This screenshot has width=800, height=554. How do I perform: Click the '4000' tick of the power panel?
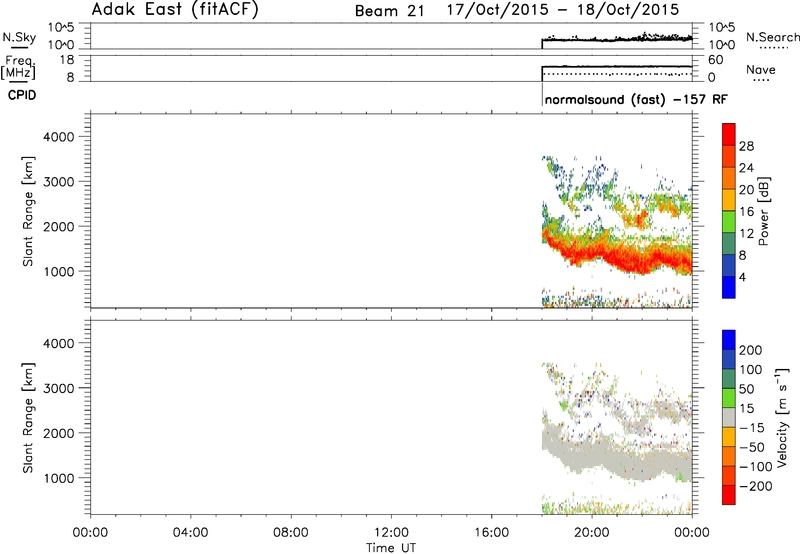coord(59,137)
